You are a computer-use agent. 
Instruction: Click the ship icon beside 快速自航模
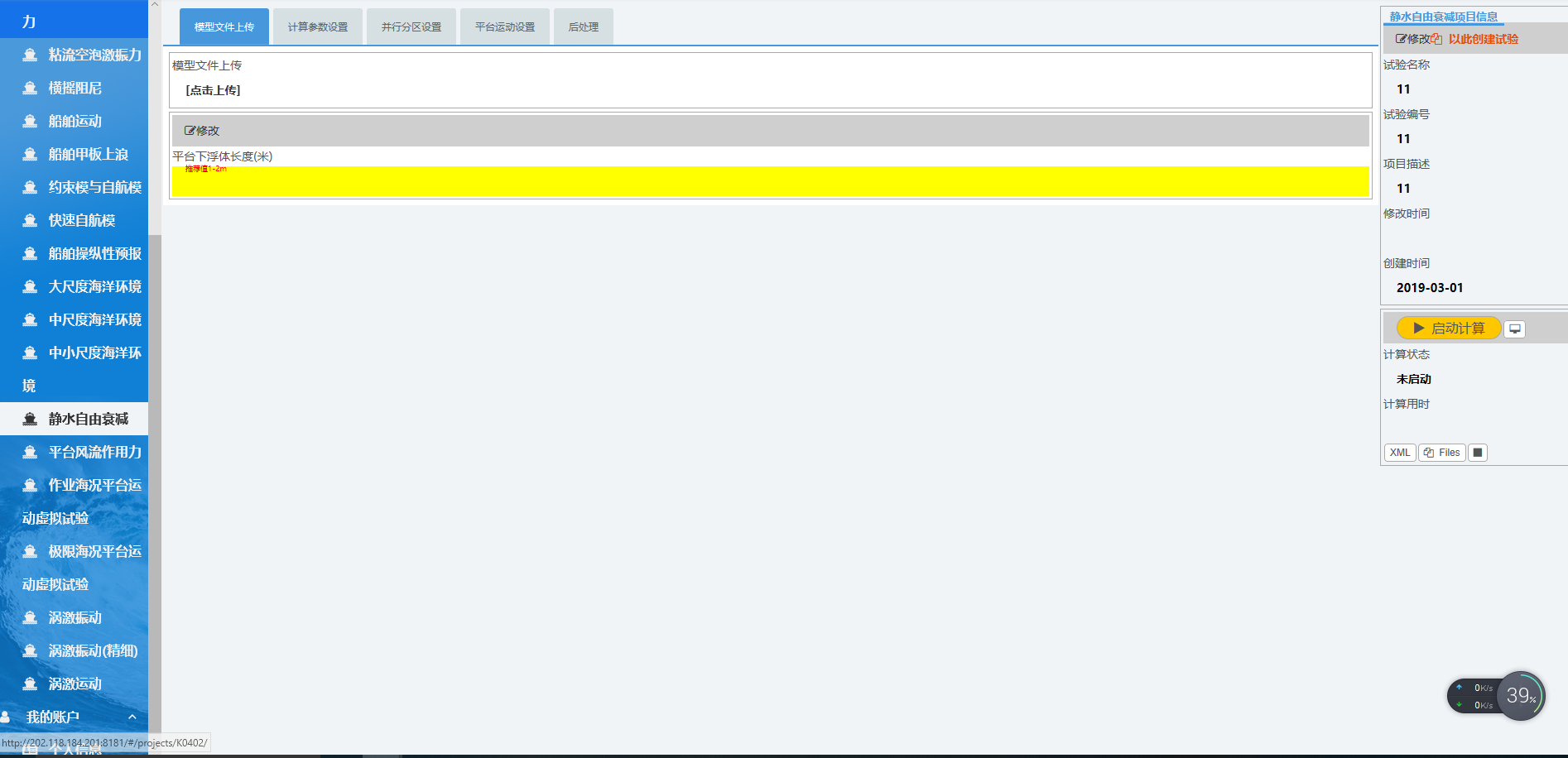click(30, 220)
